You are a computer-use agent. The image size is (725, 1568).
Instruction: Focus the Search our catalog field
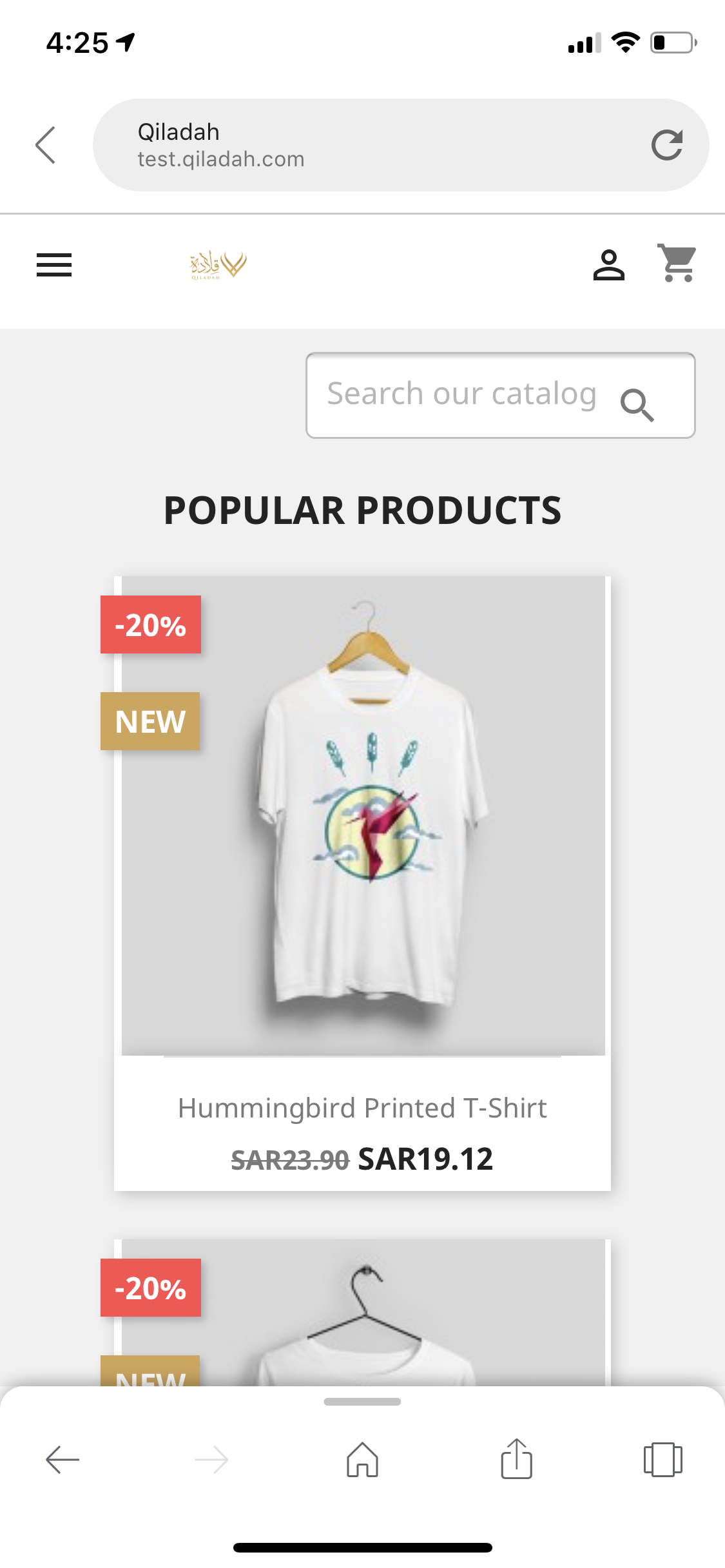coord(501,395)
